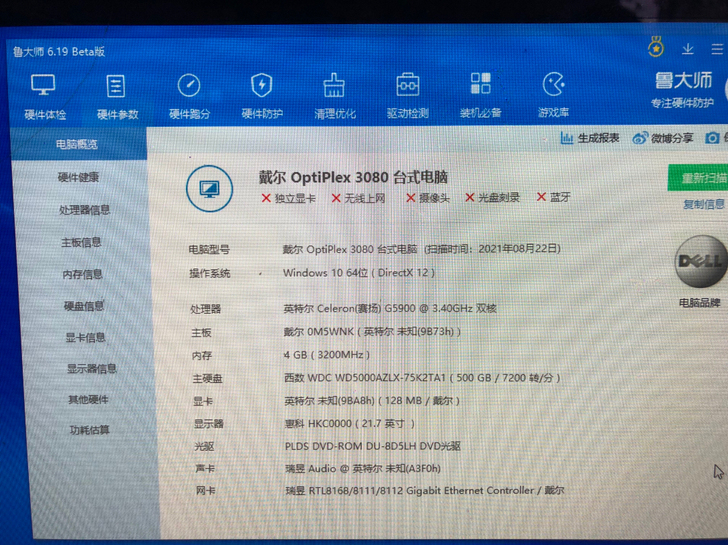
Task: Click the 电脑型号 row label
Action: pyautogui.click(x=209, y=250)
